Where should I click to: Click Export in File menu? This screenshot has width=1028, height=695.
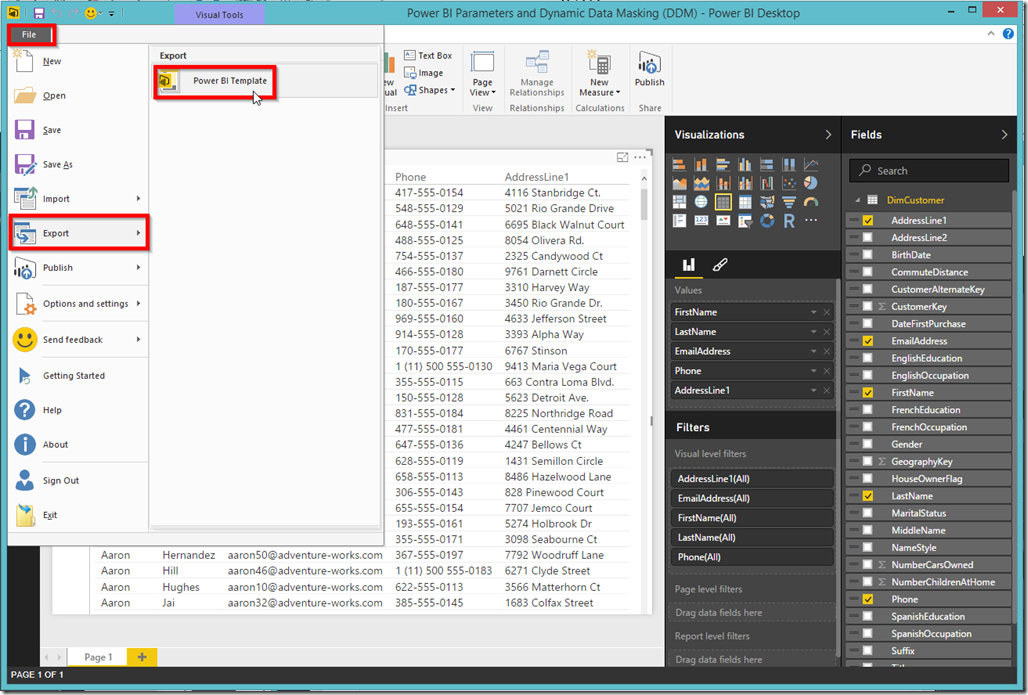coord(79,233)
